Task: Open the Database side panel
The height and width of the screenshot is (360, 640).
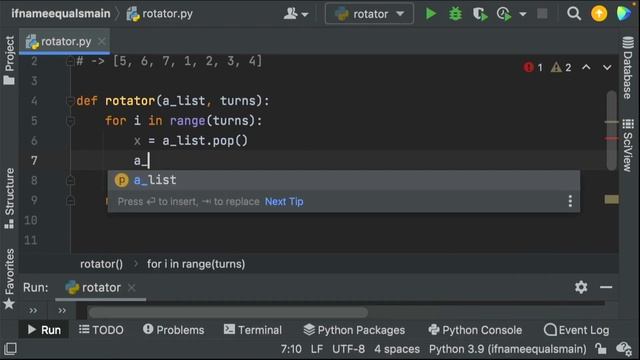Action: pos(628,68)
